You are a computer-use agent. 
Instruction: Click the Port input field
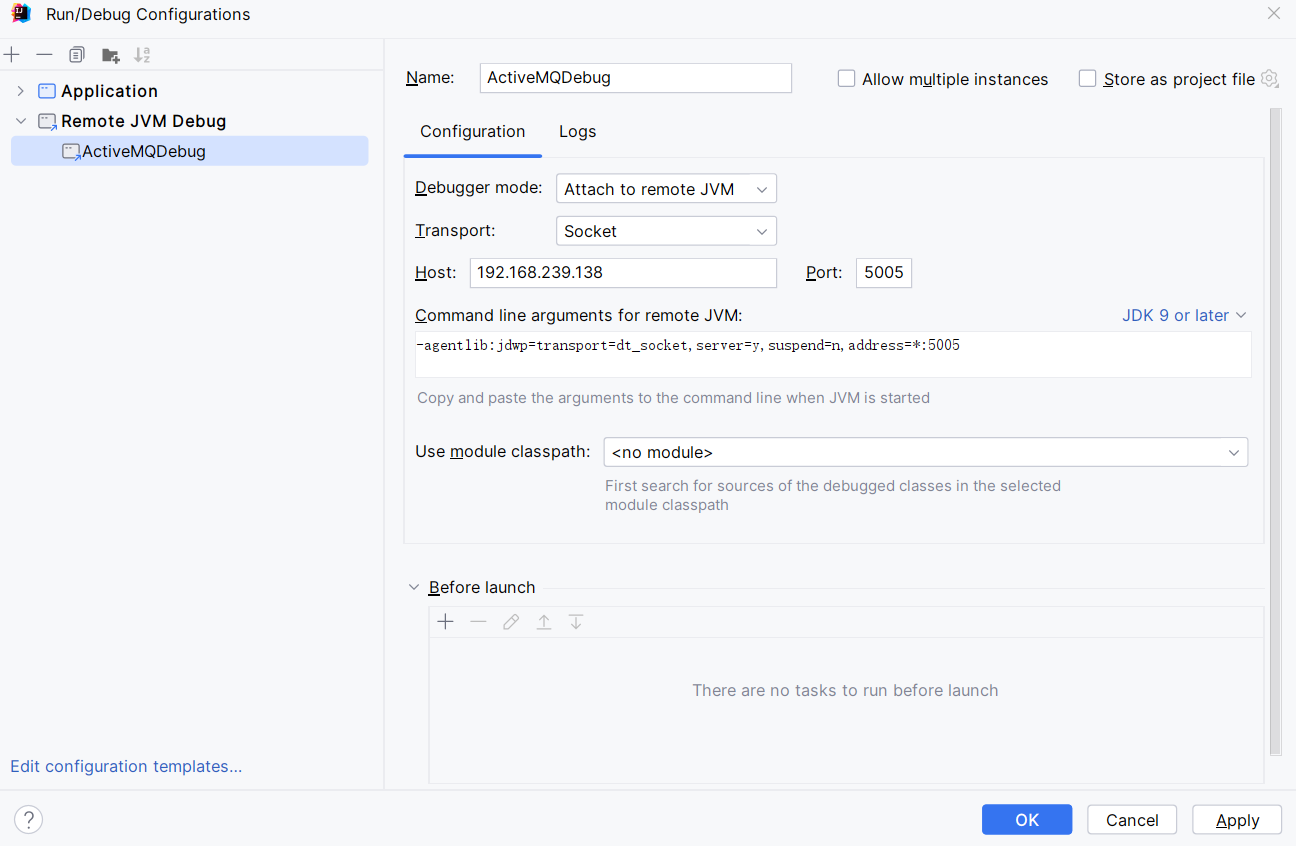click(x=884, y=273)
